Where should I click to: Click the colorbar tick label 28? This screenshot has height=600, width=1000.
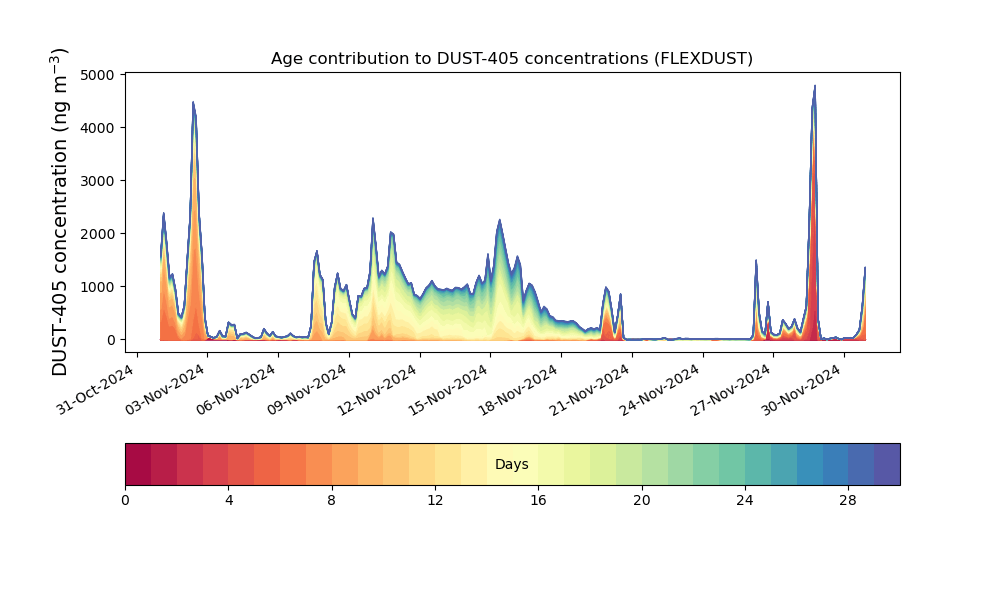pos(848,501)
